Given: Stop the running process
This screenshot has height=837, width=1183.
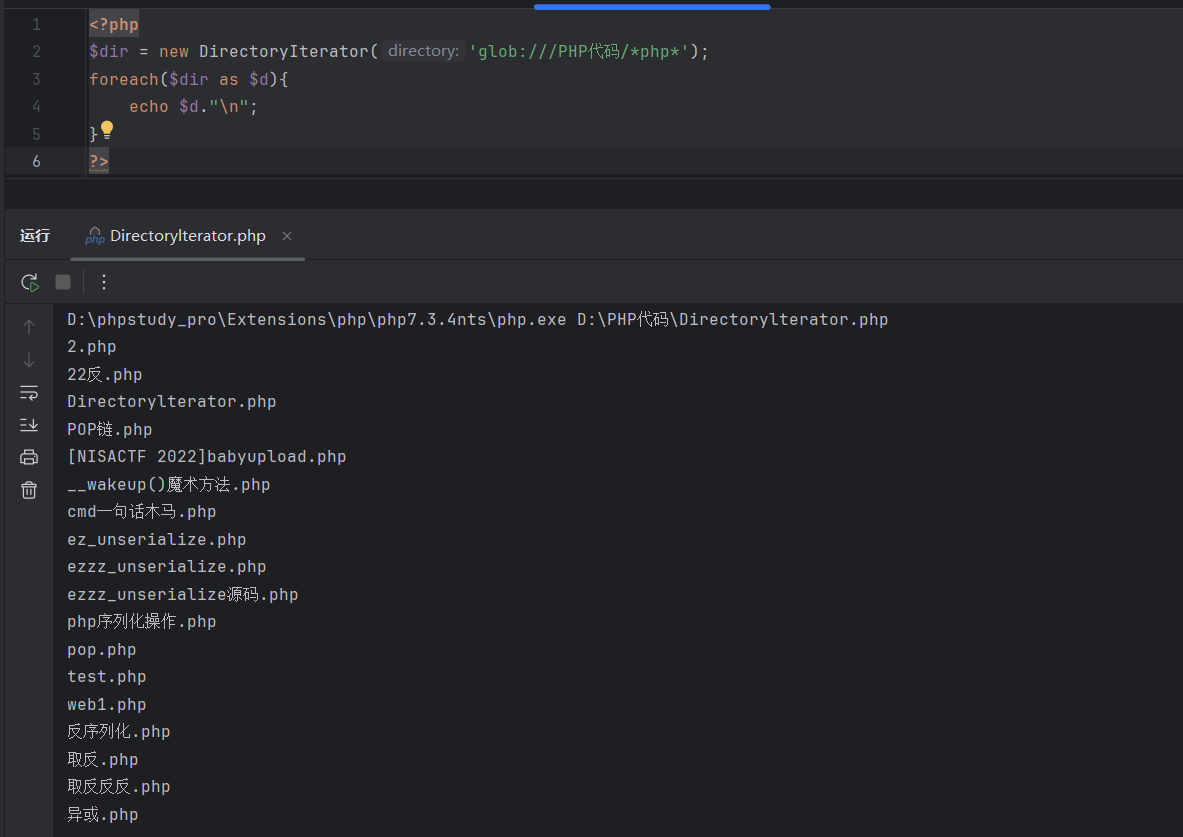Looking at the screenshot, I should (x=63, y=283).
